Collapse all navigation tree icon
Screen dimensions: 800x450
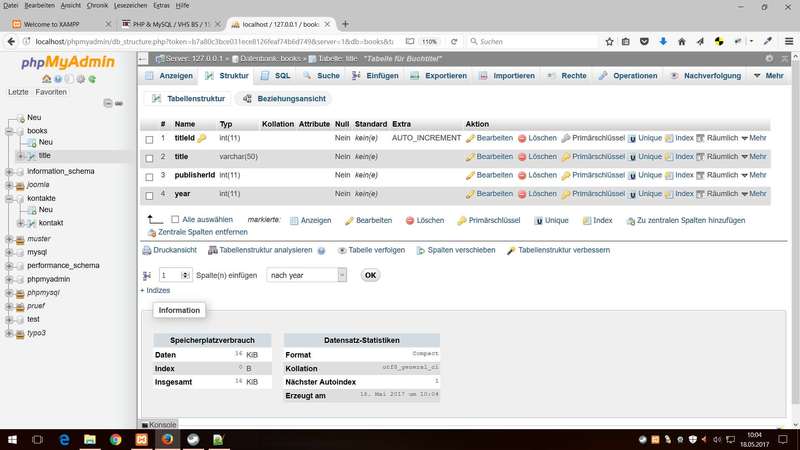coord(108,103)
